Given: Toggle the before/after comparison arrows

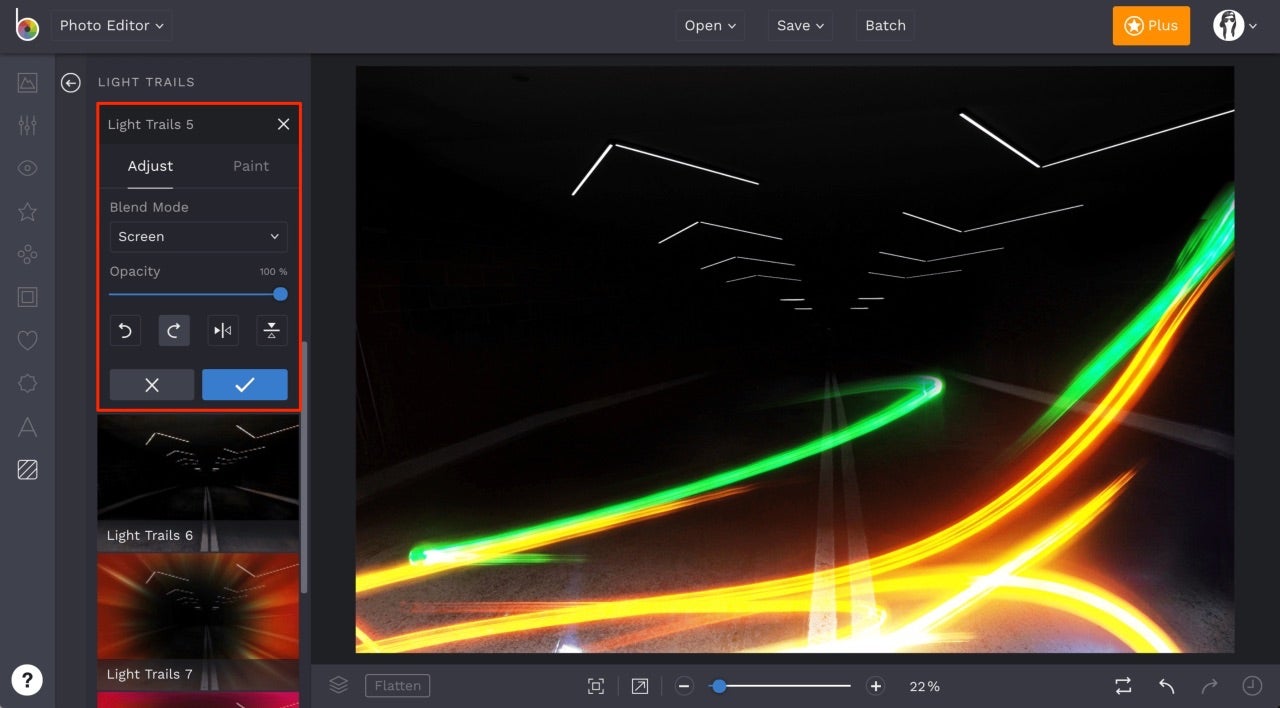Looking at the screenshot, I should point(1123,686).
